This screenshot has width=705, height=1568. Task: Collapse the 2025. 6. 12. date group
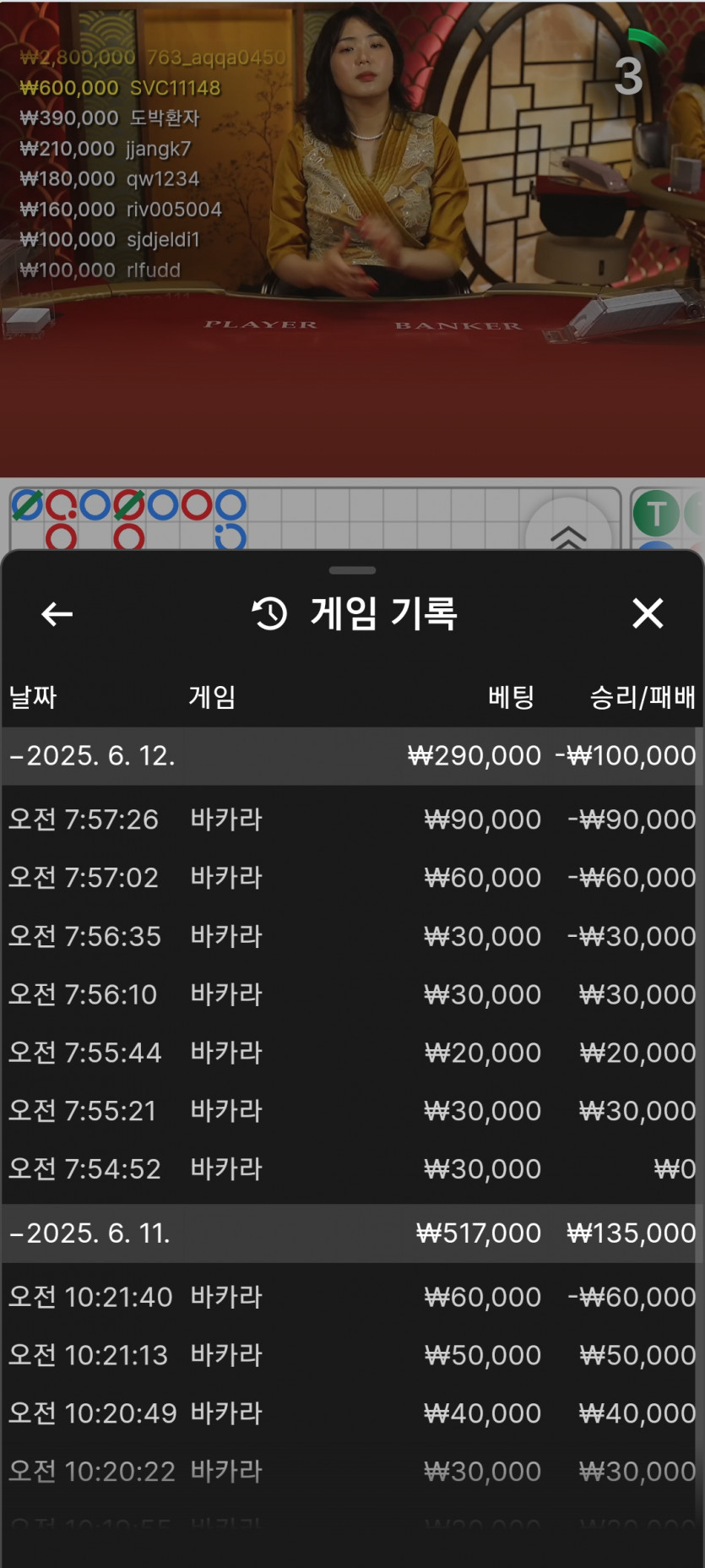(352, 756)
